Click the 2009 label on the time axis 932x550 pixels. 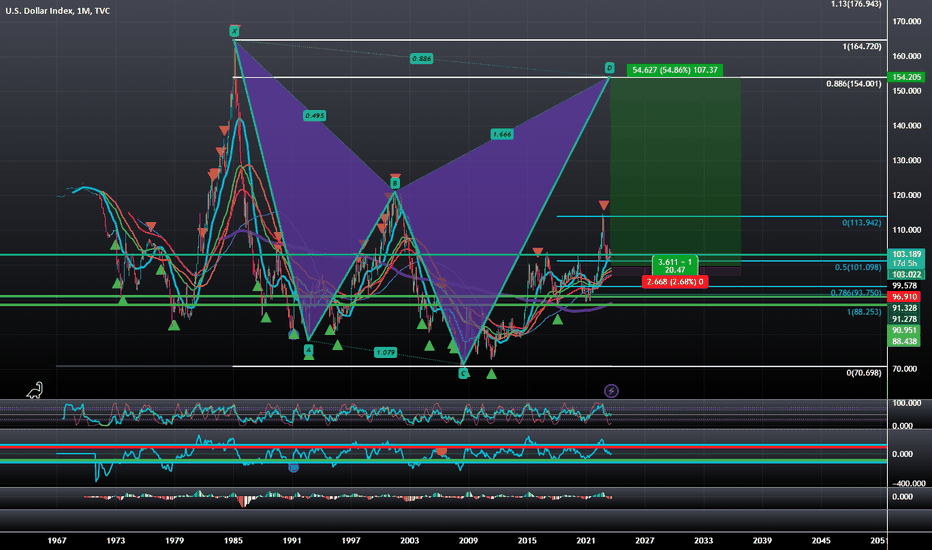pos(468,540)
